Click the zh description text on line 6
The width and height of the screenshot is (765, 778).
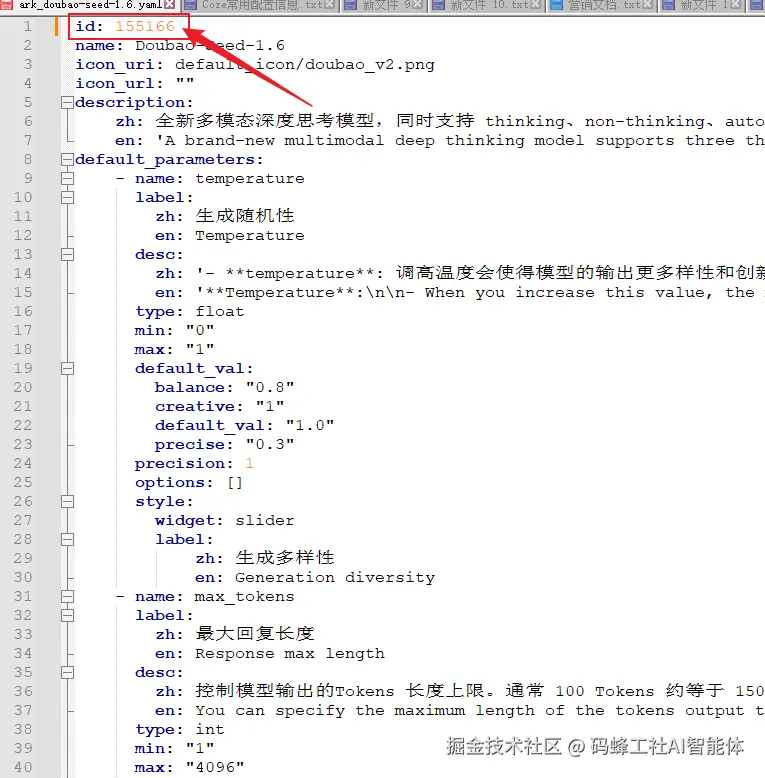pos(460,121)
